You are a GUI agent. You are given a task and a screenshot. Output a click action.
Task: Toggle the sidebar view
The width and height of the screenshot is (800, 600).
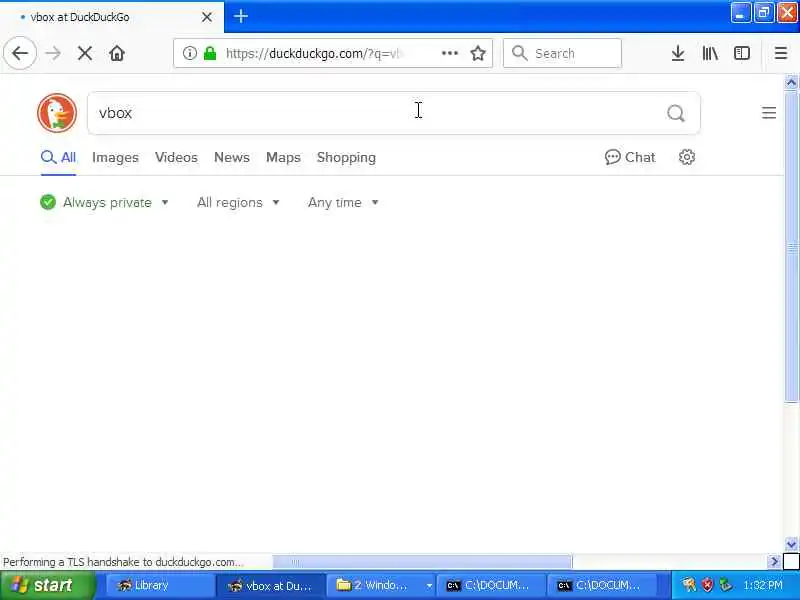[741, 53]
